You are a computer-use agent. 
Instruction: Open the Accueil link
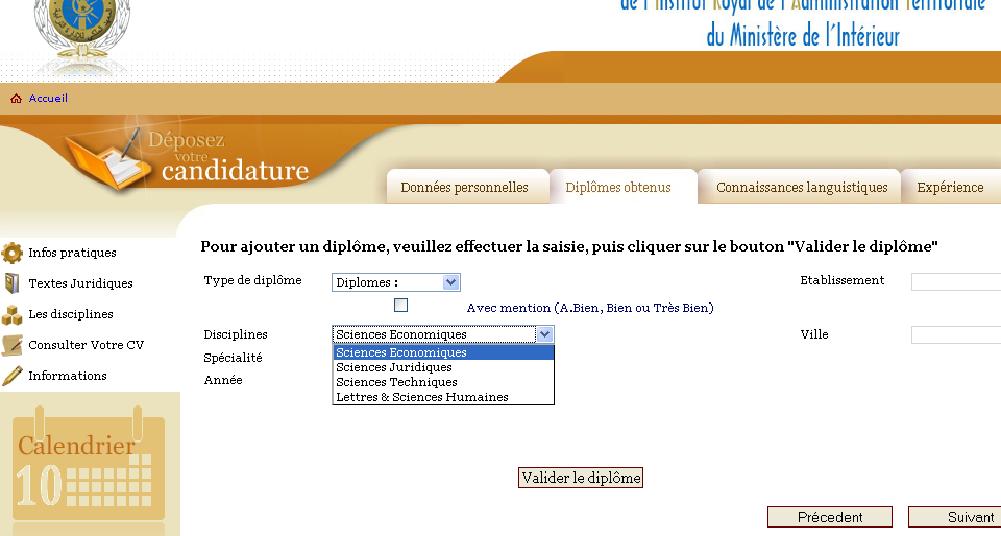[x=48, y=98]
